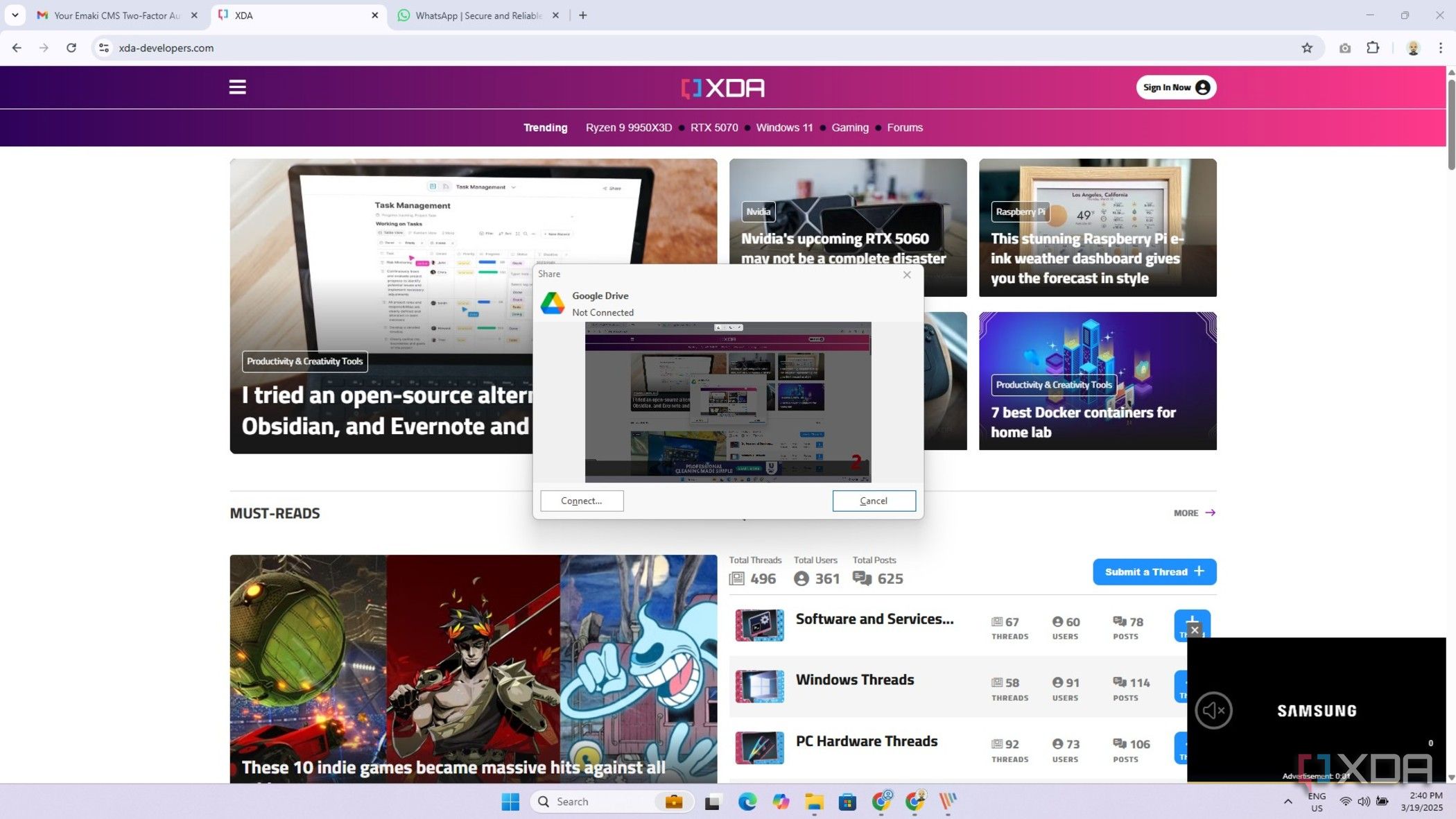Cancel the Google Drive share dialog
This screenshot has height=819, width=1456.
click(874, 501)
